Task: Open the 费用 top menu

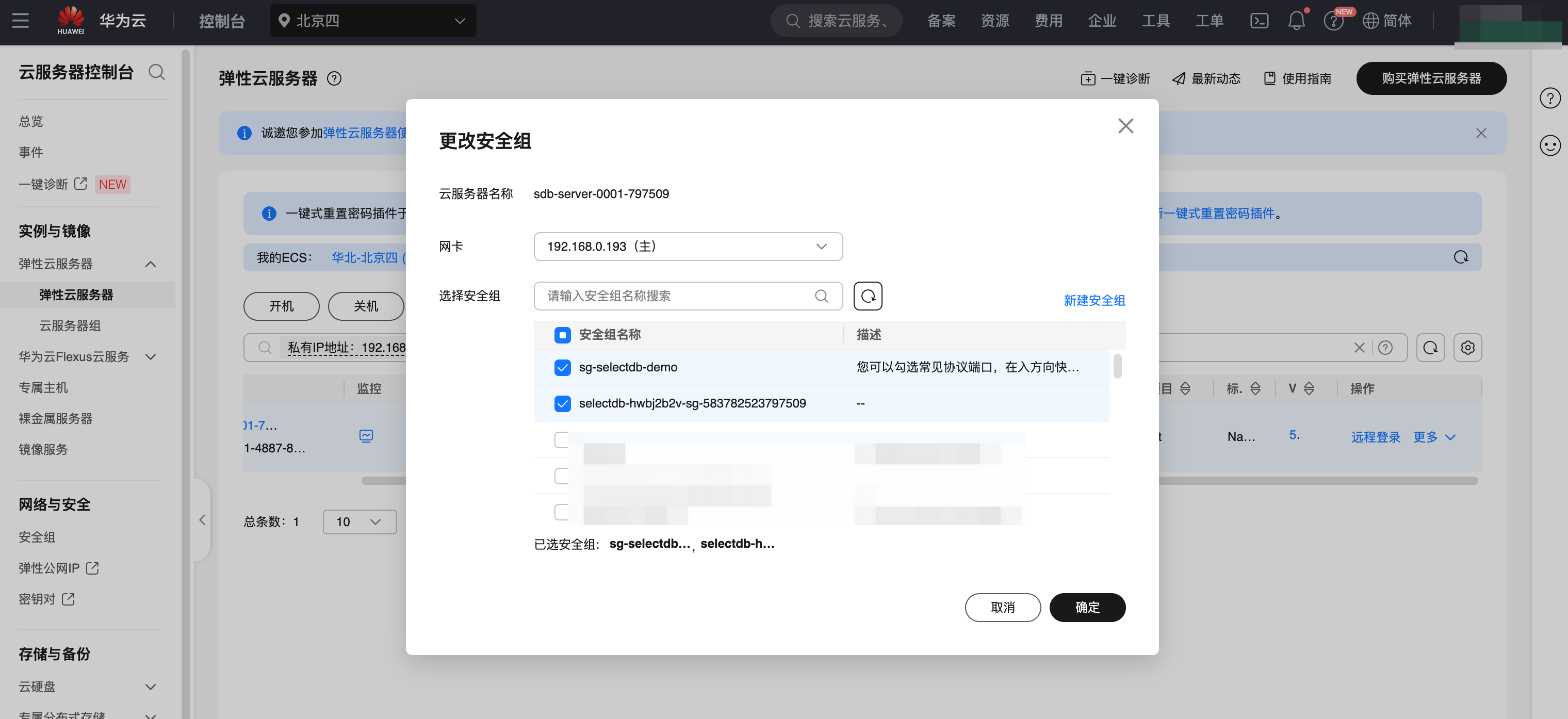Action: pyautogui.click(x=1048, y=21)
